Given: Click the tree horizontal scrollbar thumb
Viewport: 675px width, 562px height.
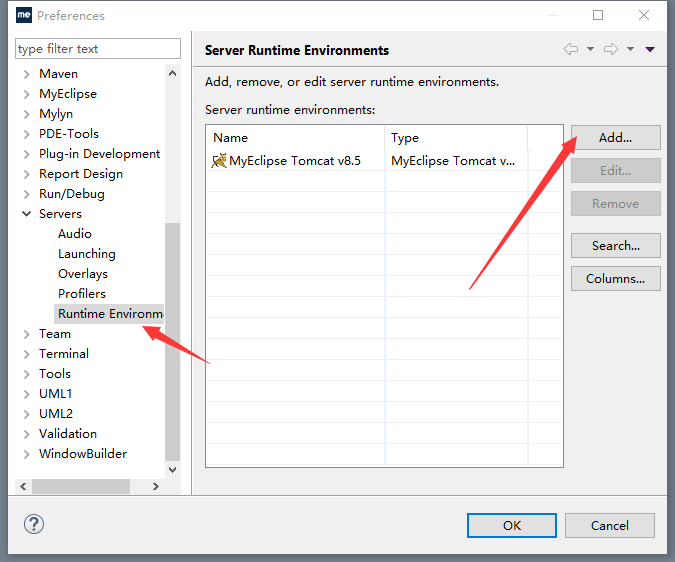Looking at the screenshot, I should click(81, 486).
